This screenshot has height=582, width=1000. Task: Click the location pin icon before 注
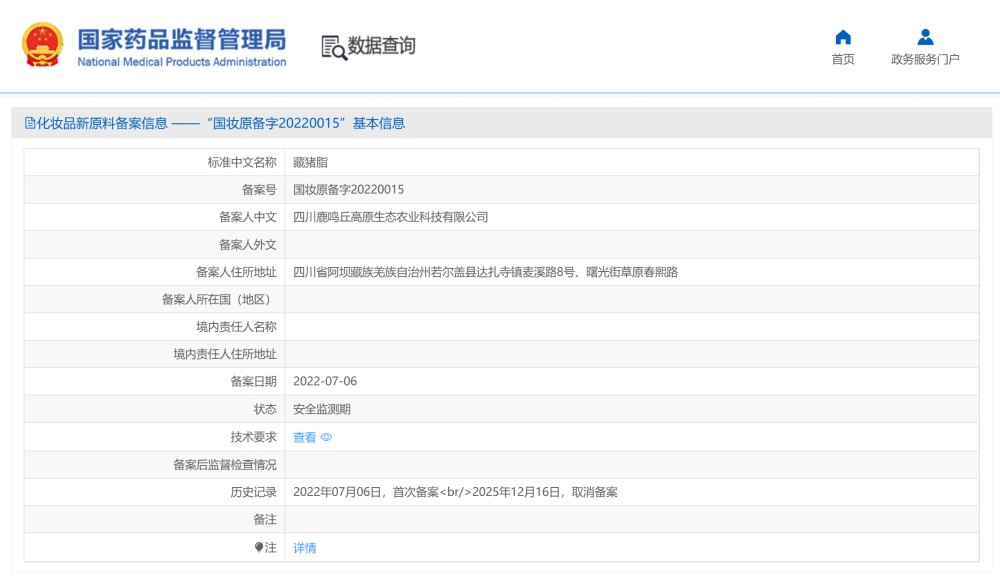258,548
